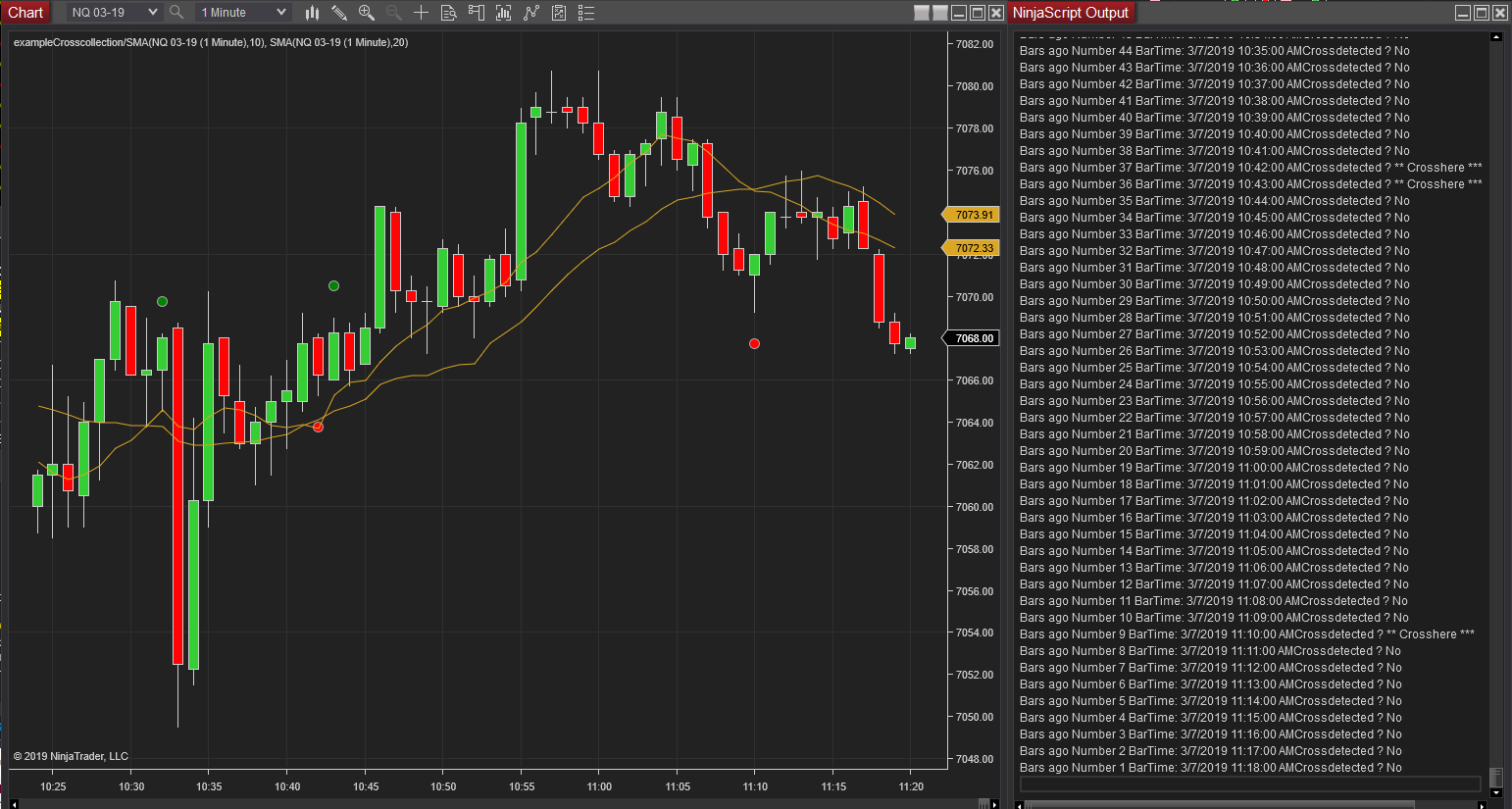Maximize the Chart window
The width and height of the screenshot is (1512, 809).
pos(978,13)
